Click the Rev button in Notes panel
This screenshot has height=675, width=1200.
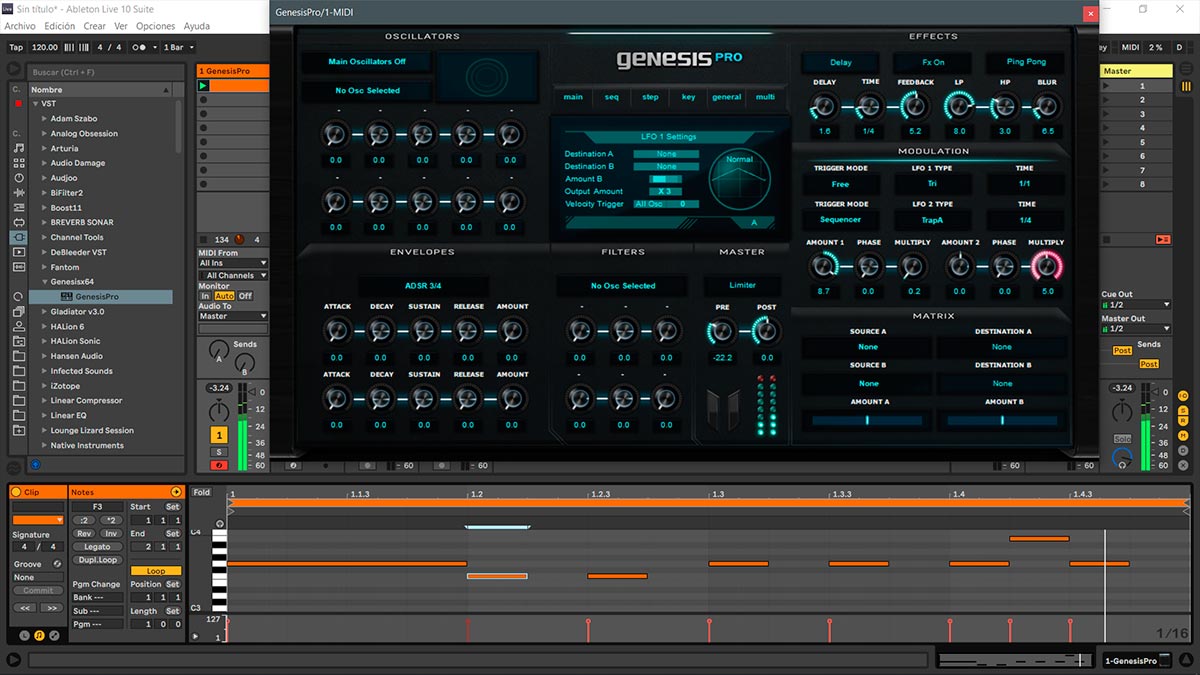pos(84,534)
